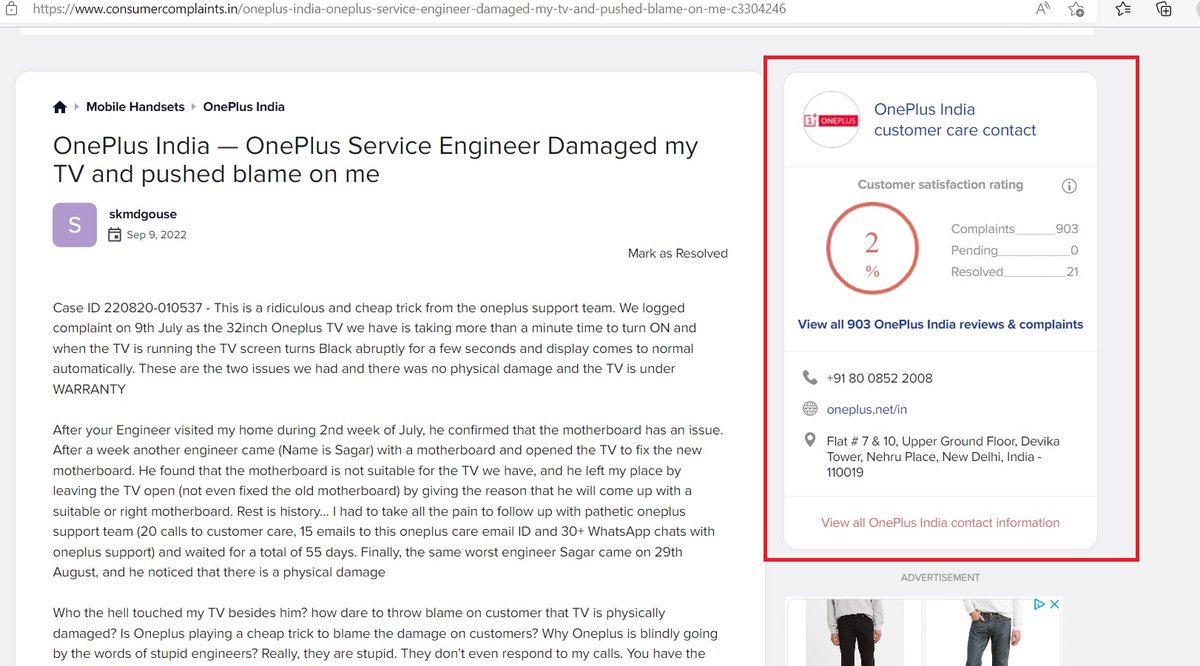Viewport: 1200px width, 666px height.
Task: Open the Favorites list icon
Action: click(1121, 9)
